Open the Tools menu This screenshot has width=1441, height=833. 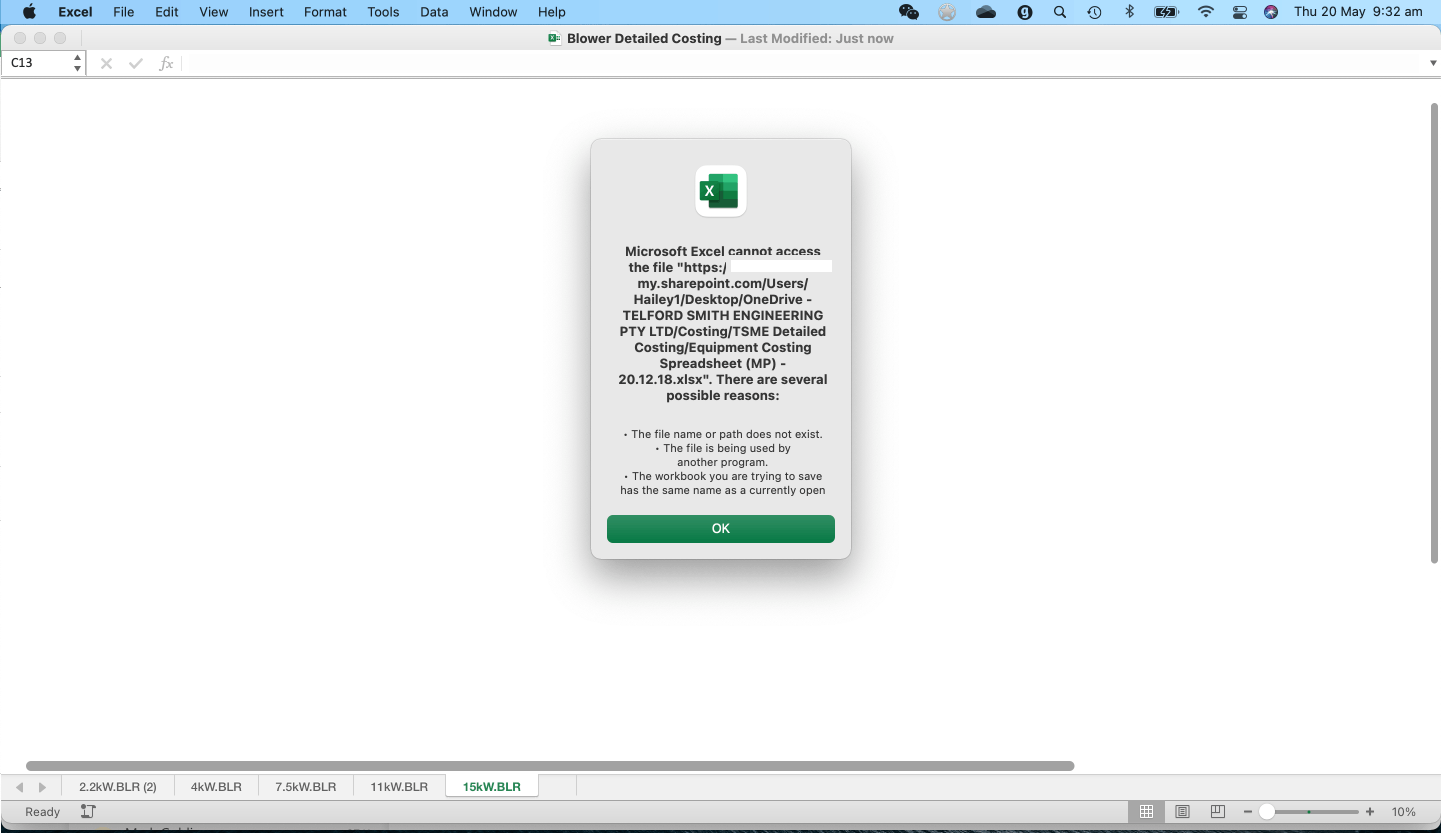pyautogui.click(x=383, y=12)
